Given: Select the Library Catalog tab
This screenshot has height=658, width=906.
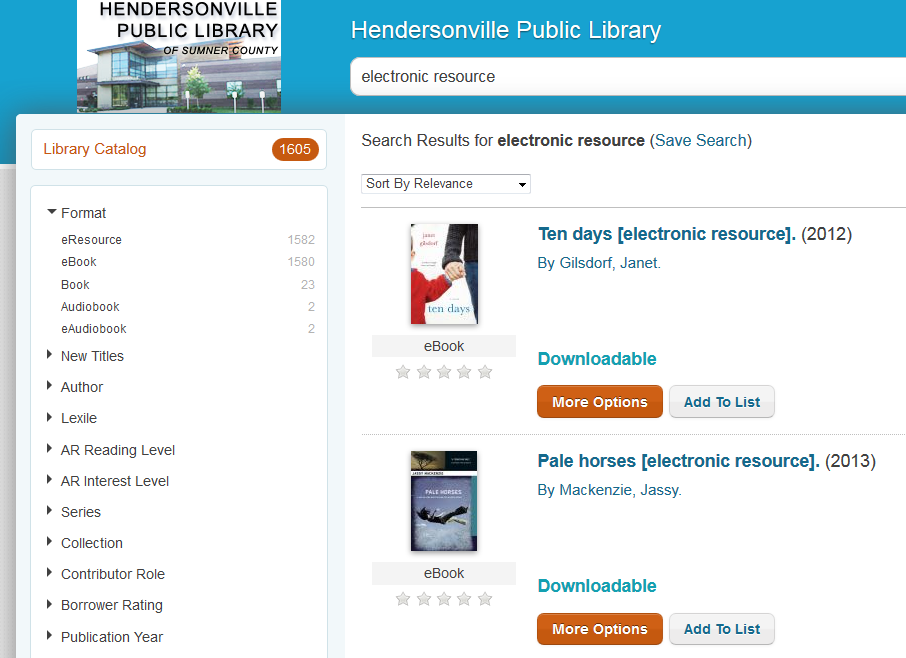Looking at the screenshot, I should [x=95, y=149].
